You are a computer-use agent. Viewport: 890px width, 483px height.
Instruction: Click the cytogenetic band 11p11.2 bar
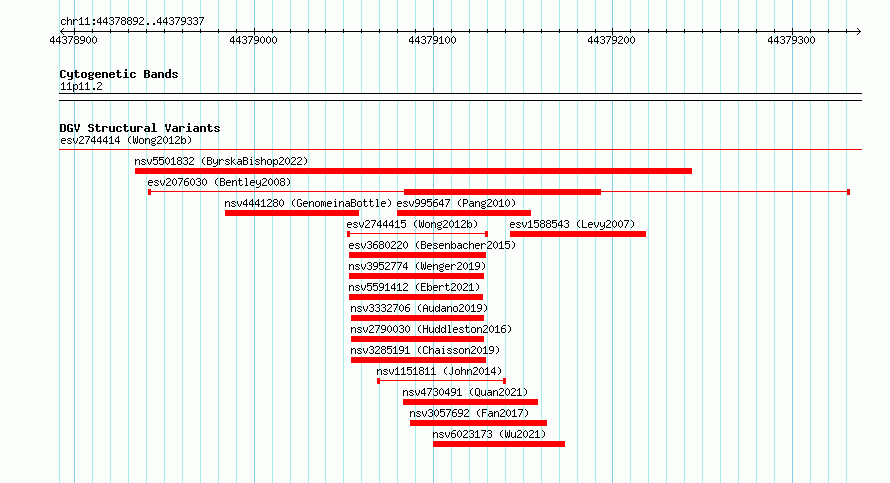460,97
